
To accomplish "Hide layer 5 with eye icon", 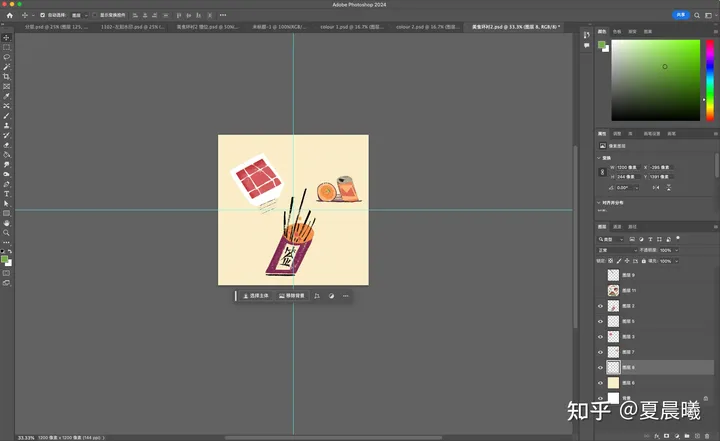I will coord(600,321).
